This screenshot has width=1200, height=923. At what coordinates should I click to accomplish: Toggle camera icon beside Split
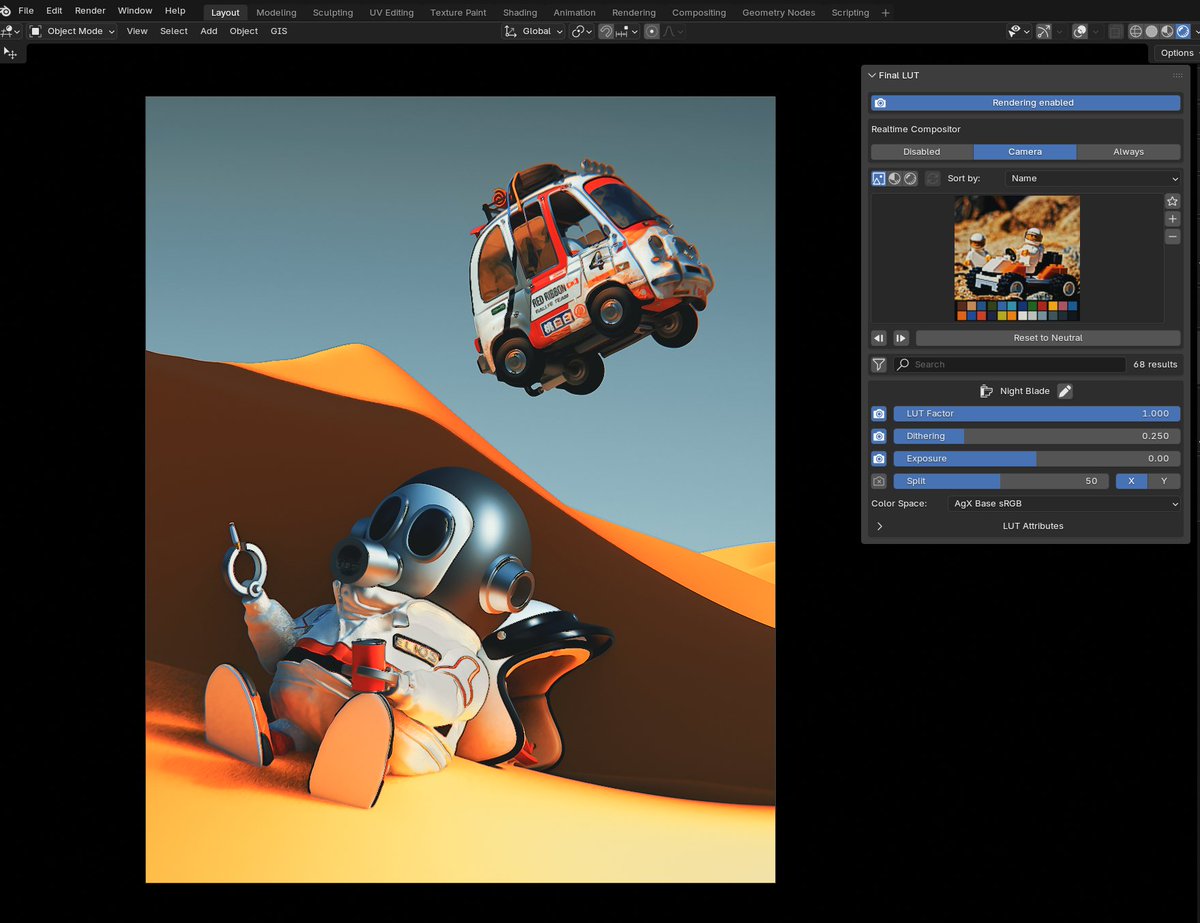click(879, 481)
